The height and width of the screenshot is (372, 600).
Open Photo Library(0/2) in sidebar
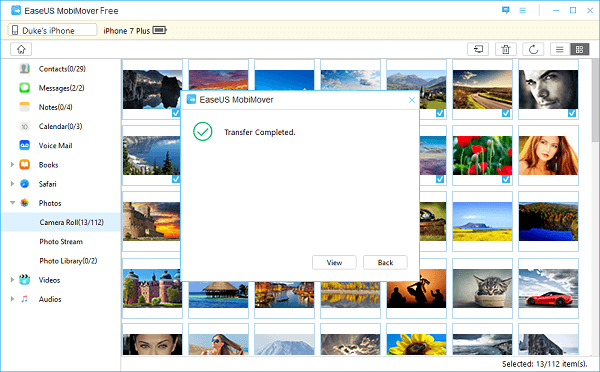click(x=68, y=261)
